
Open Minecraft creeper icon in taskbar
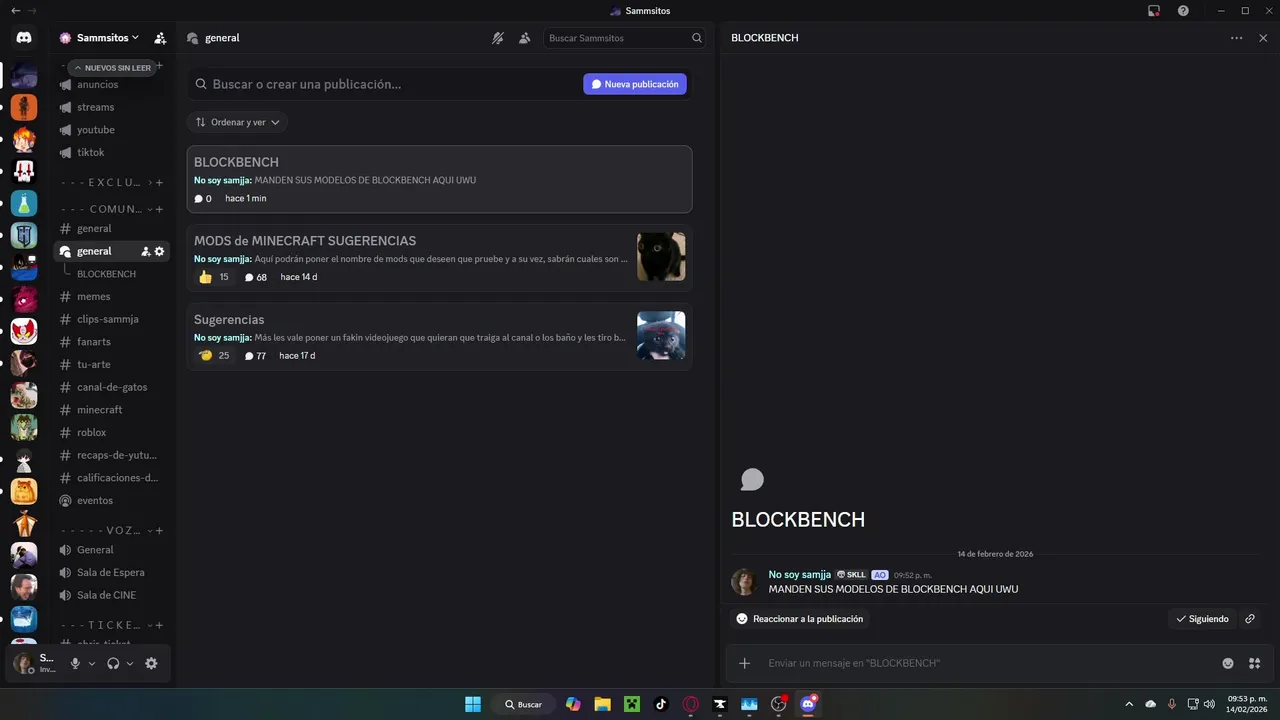coord(631,704)
